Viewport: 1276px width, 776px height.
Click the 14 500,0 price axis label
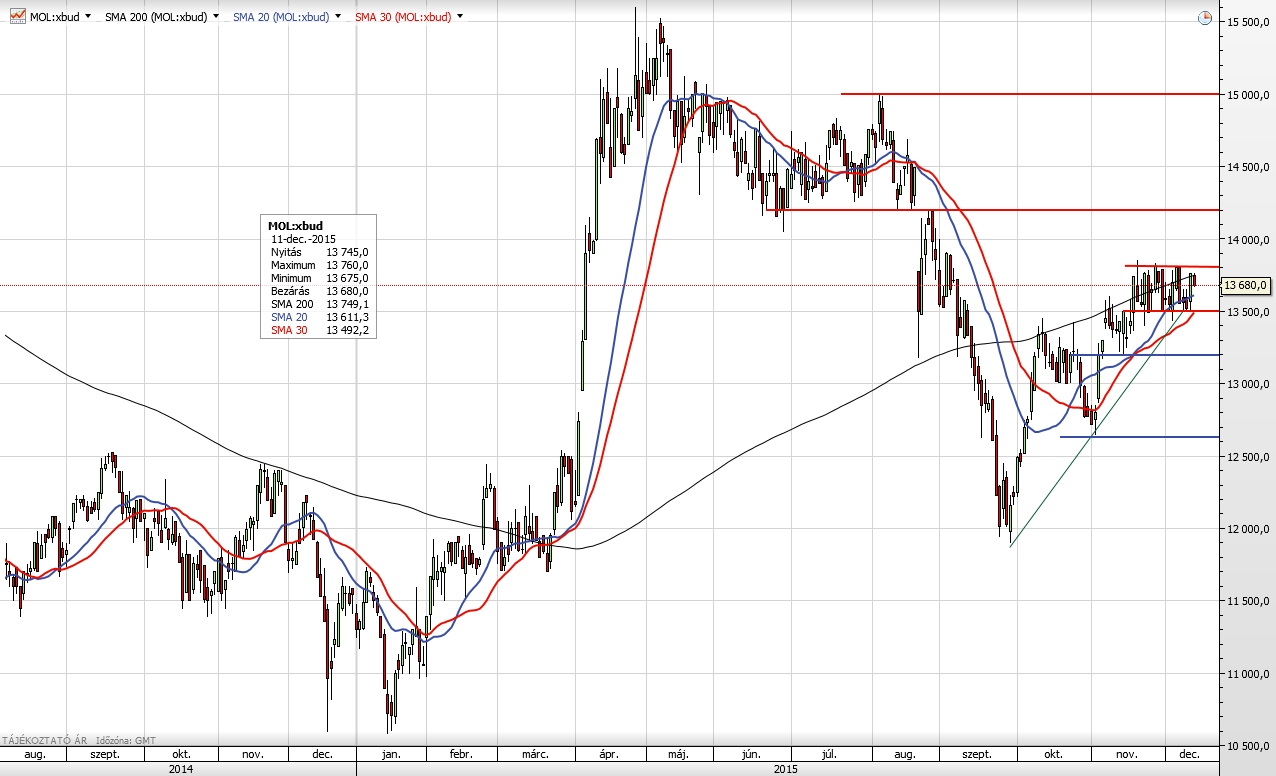pyautogui.click(x=1248, y=167)
